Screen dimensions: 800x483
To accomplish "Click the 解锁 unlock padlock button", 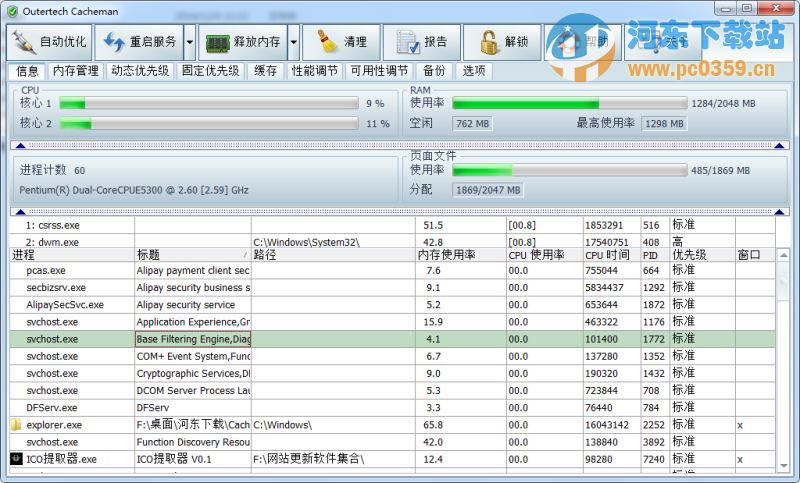I will pyautogui.click(x=503, y=42).
